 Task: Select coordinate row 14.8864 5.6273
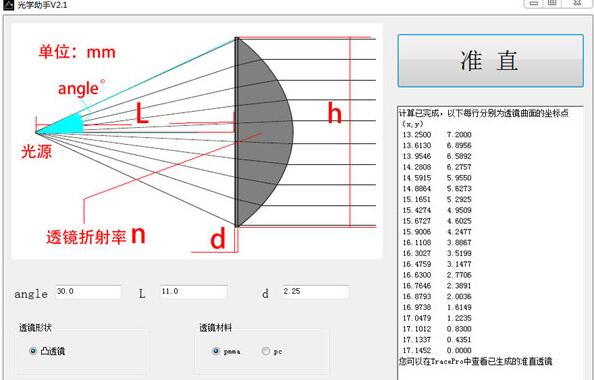437,189
